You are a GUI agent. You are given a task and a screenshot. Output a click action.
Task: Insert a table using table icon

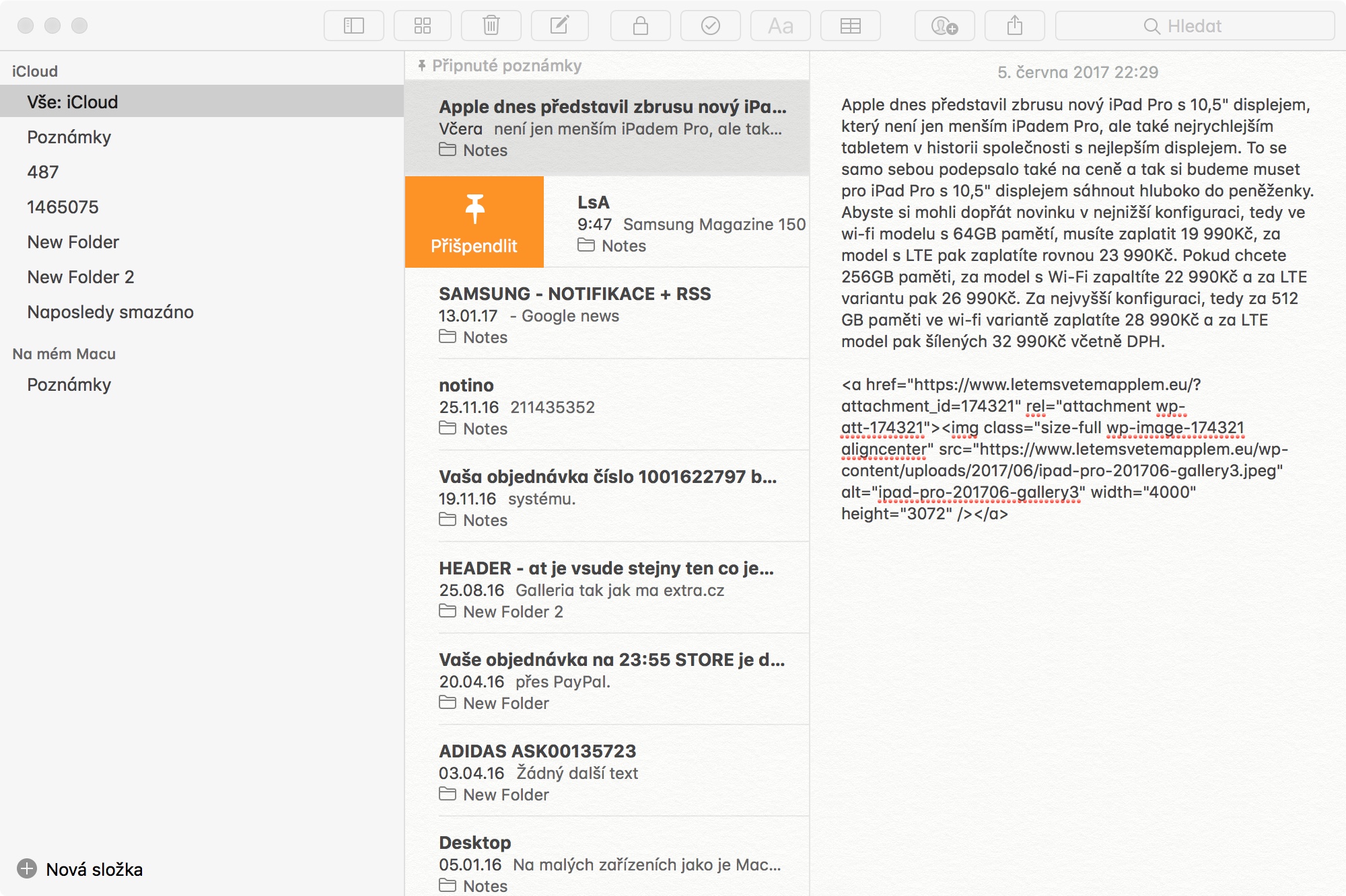point(850,26)
